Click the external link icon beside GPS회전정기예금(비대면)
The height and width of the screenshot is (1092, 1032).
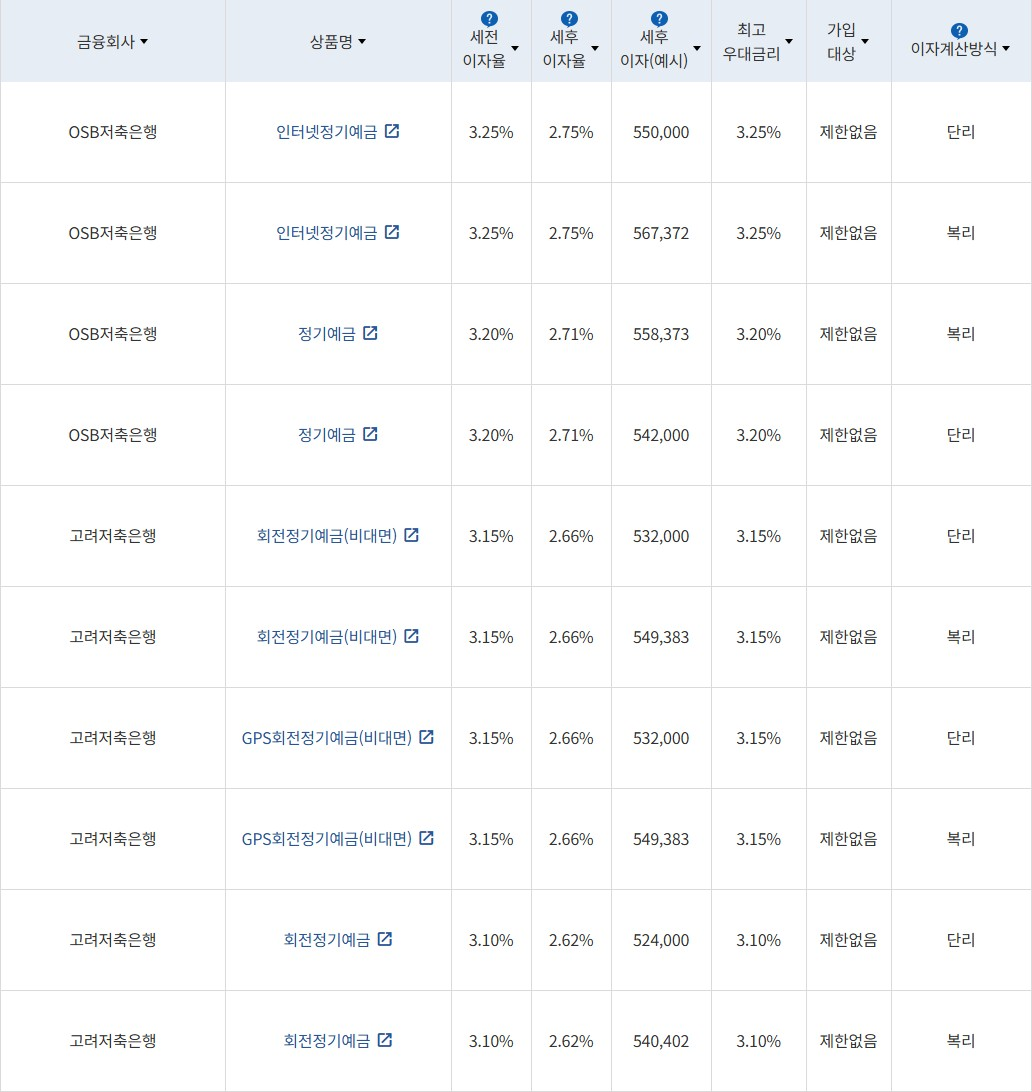pyautogui.click(x=427, y=736)
